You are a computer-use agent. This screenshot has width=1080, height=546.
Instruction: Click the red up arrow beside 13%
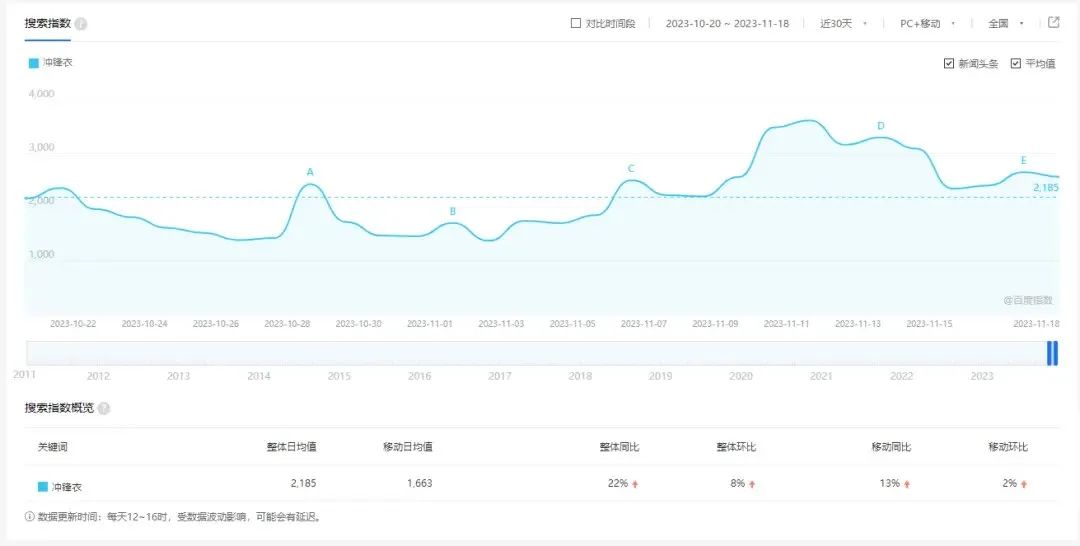[907, 484]
